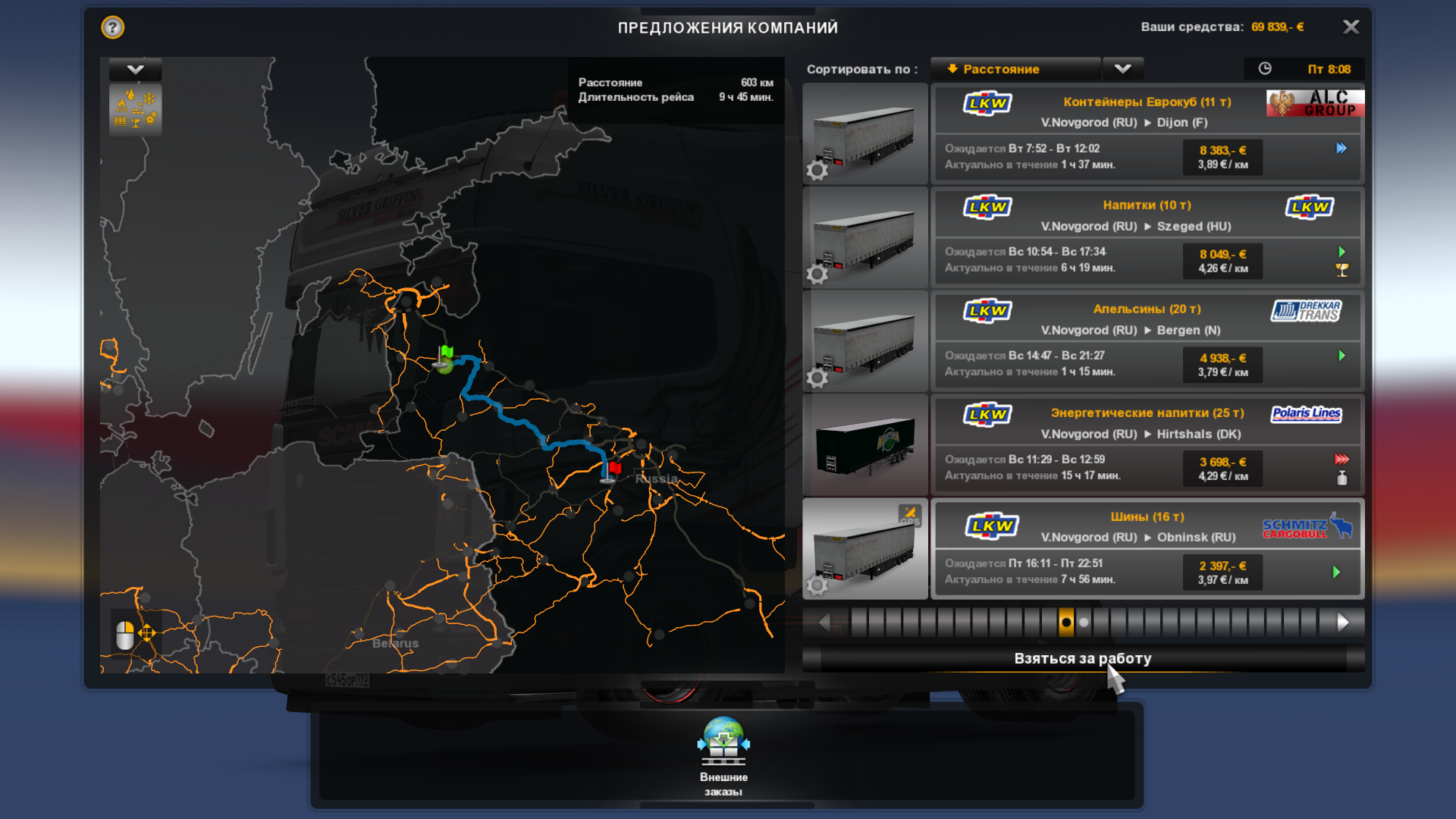
Task: Select the Напитки job to Szeged
Action: pyautogui.click(x=1147, y=237)
